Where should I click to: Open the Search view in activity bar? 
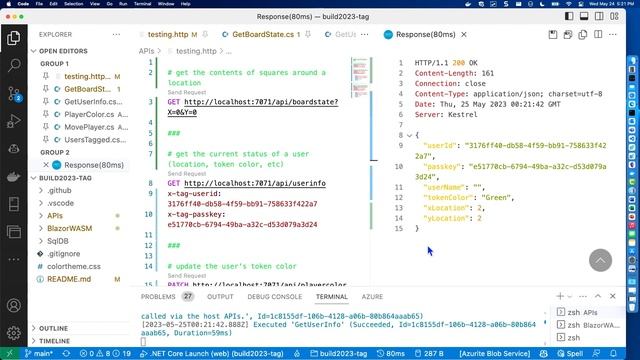pos(13,65)
